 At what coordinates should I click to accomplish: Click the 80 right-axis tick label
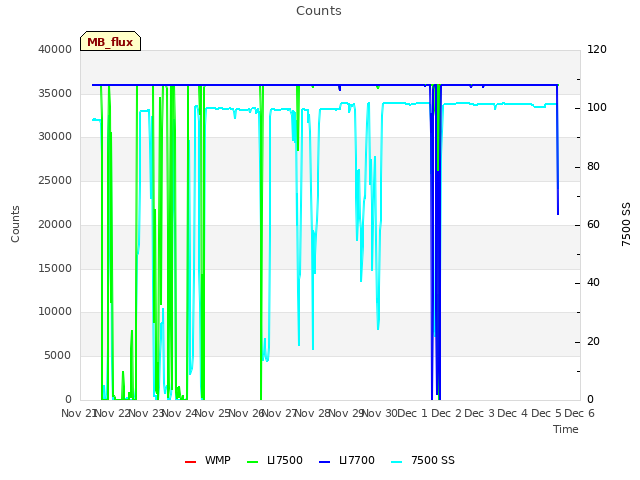pyautogui.click(x=593, y=167)
